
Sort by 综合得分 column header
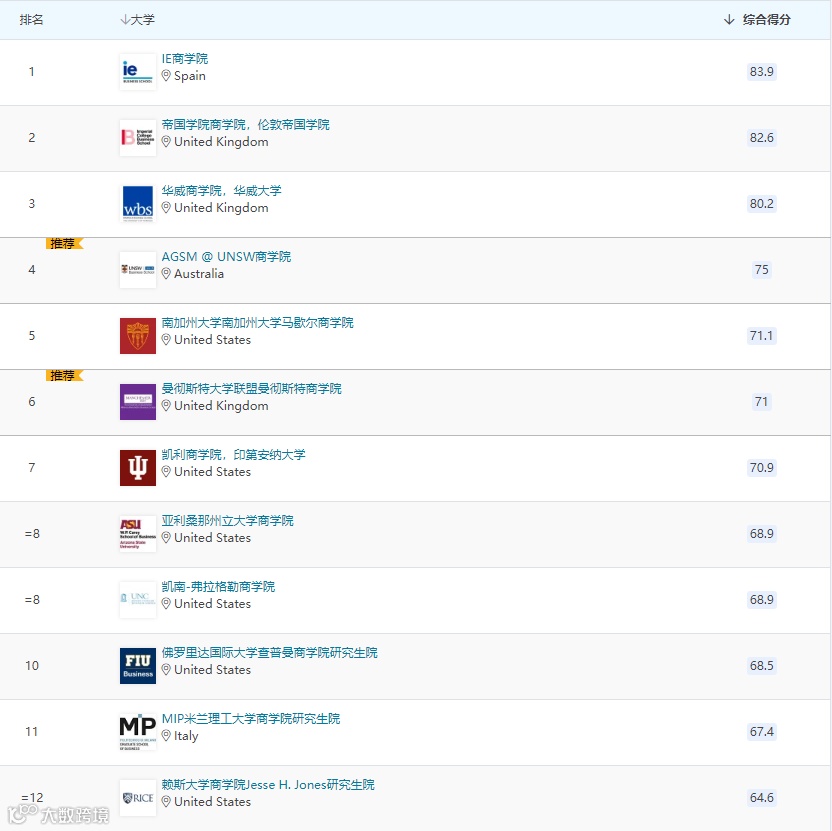click(757, 20)
